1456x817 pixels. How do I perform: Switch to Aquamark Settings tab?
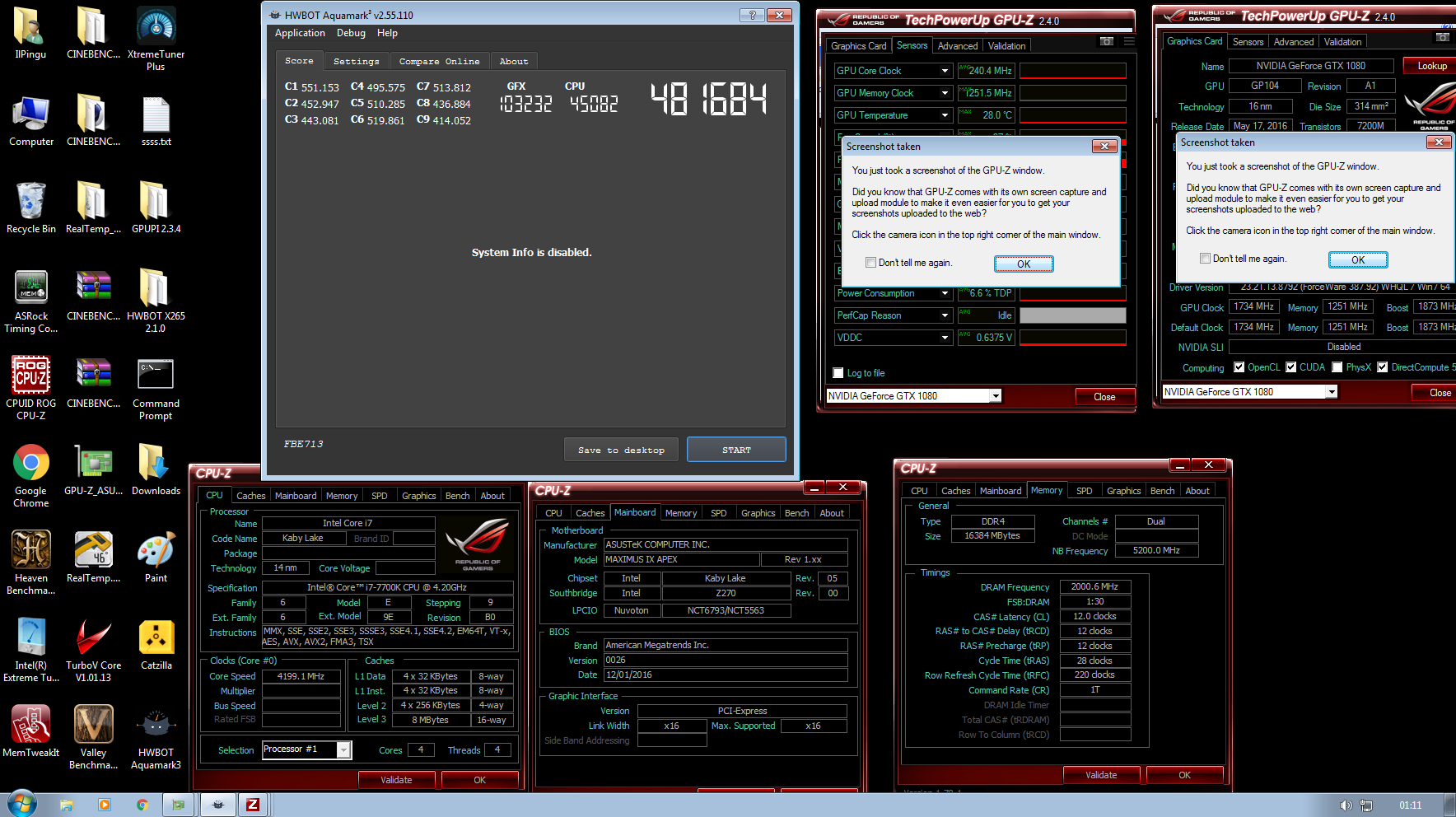click(x=357, y=62)
